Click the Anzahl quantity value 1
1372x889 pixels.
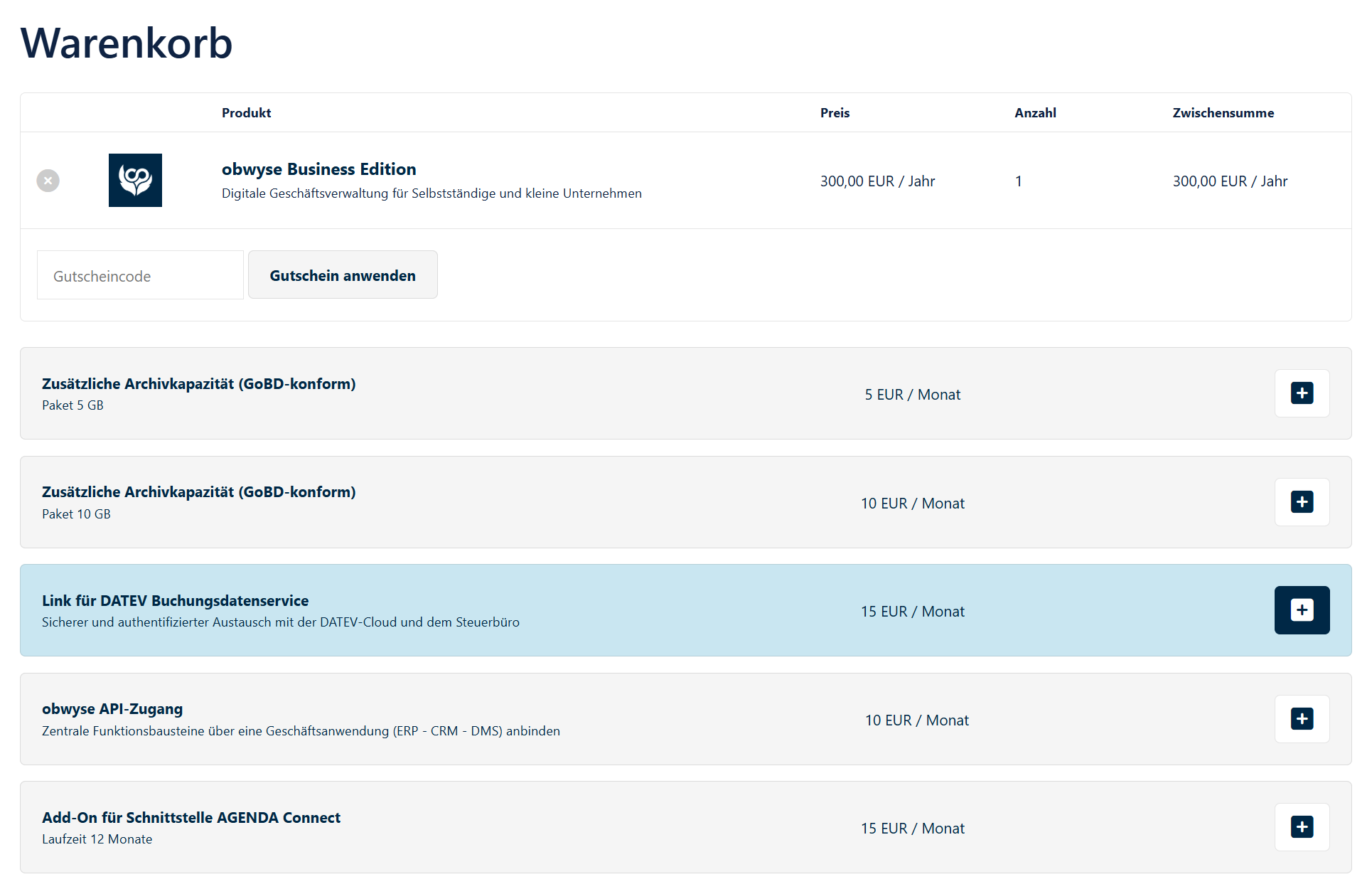click(1018, 181)
